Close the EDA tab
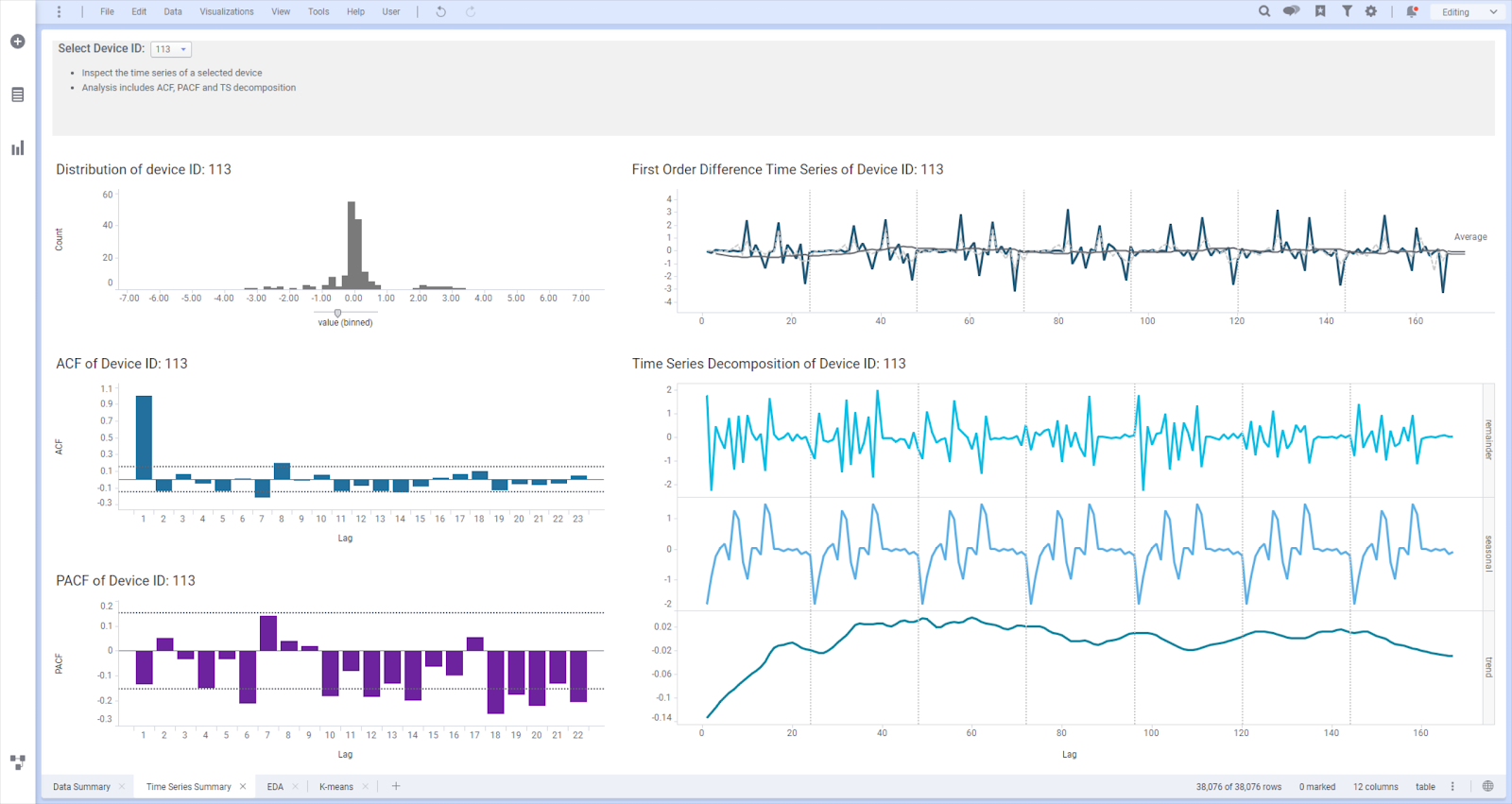The image size is (1512, 804). pyautogui.click(x=295, y=787)
